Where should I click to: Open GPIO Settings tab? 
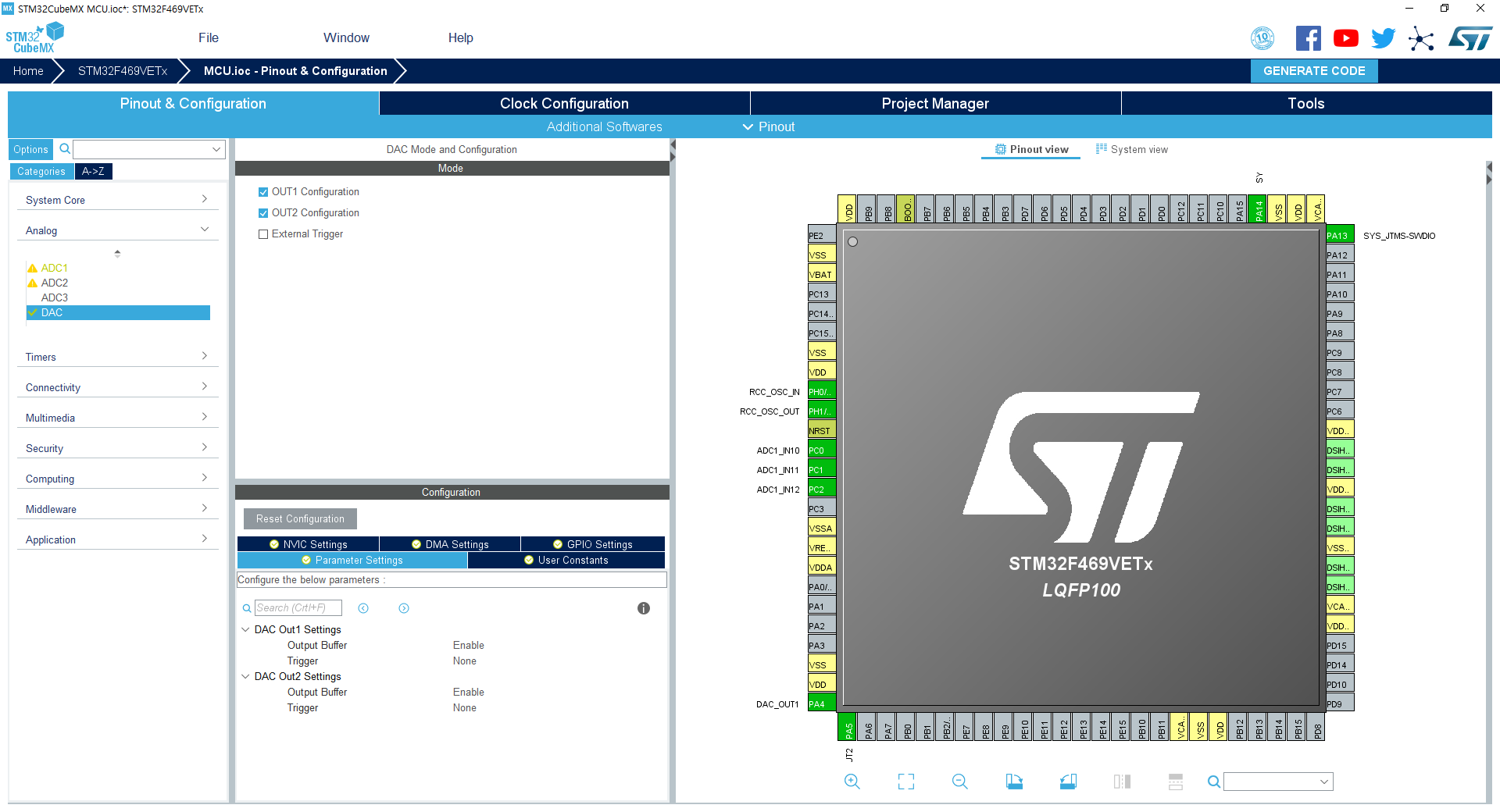point(592,544)
